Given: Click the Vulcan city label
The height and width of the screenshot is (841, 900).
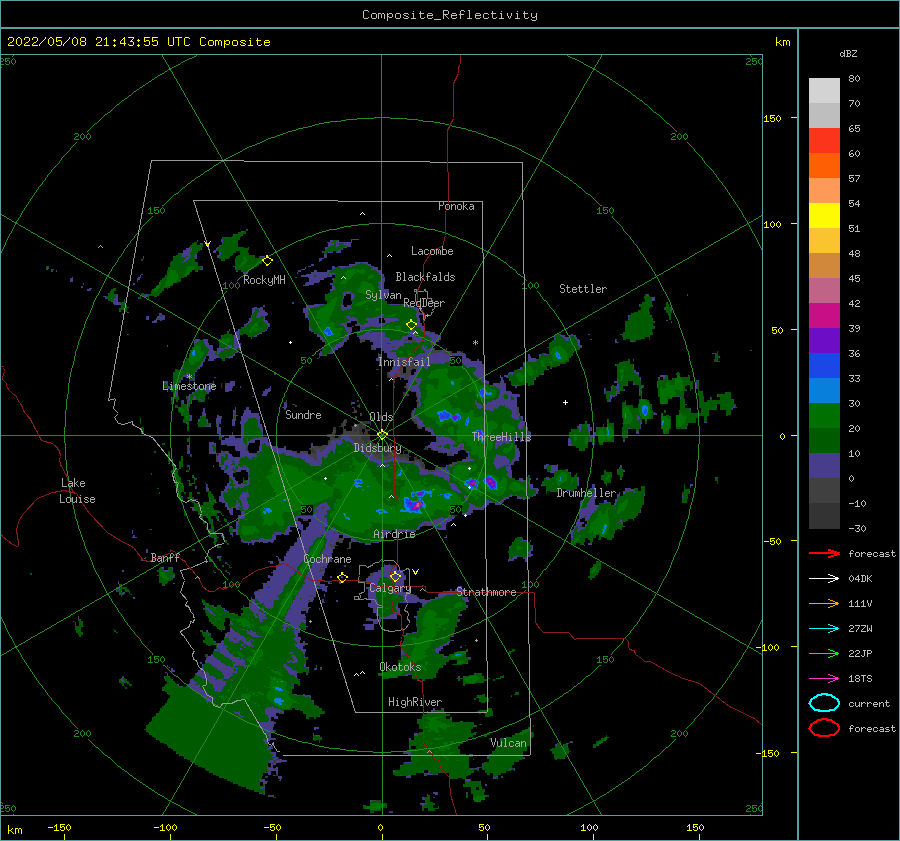Looking at the screenshot, I should click(x=509, y=743).
